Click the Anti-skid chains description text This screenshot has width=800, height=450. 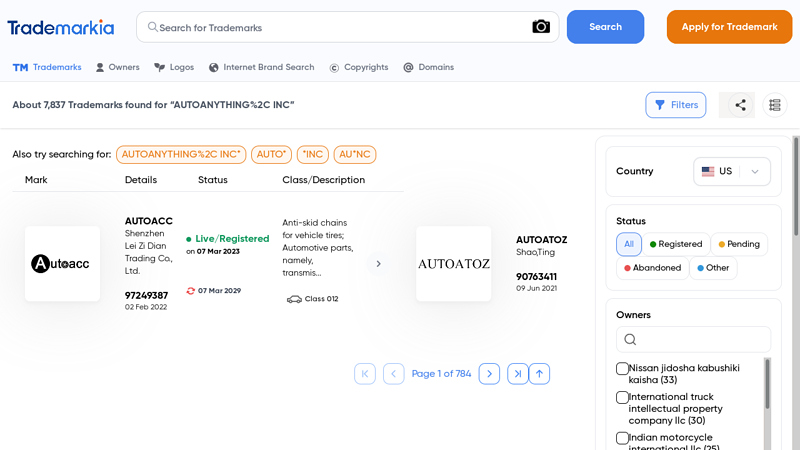click(x=318, y=248)
